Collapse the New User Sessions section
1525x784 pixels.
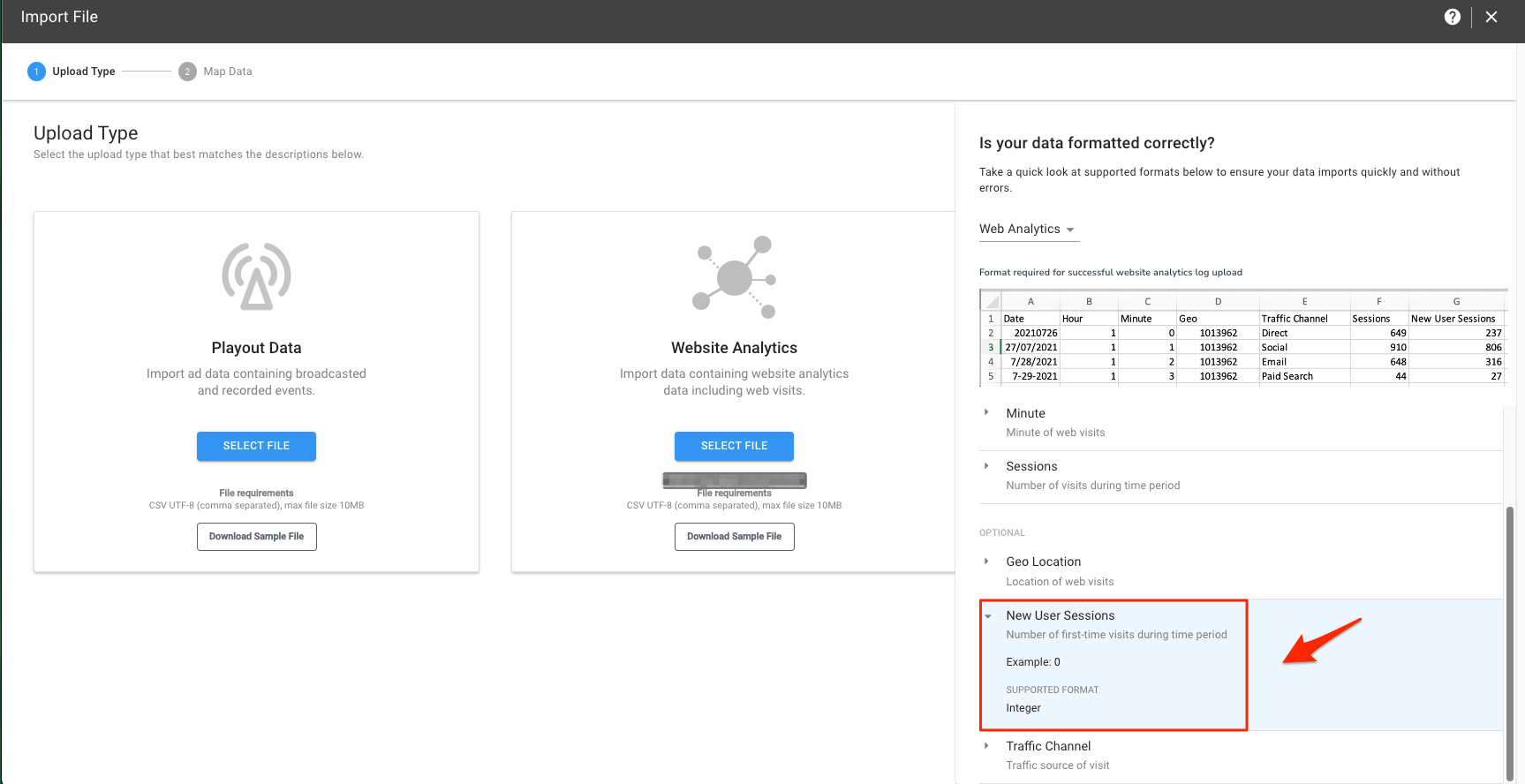tap(988, 616)
